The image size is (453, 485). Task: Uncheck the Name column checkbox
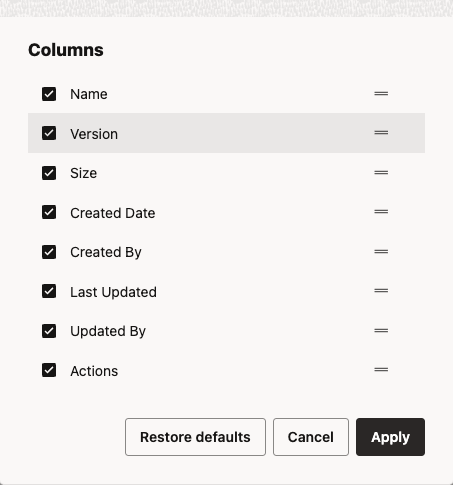click(x=49, y=94)
